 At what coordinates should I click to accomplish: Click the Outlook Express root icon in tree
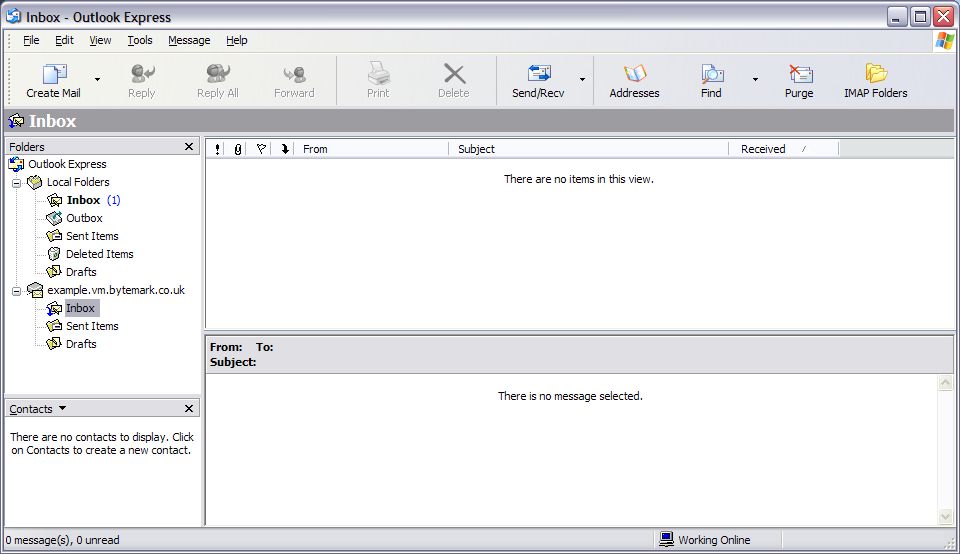tap(17, 164)
